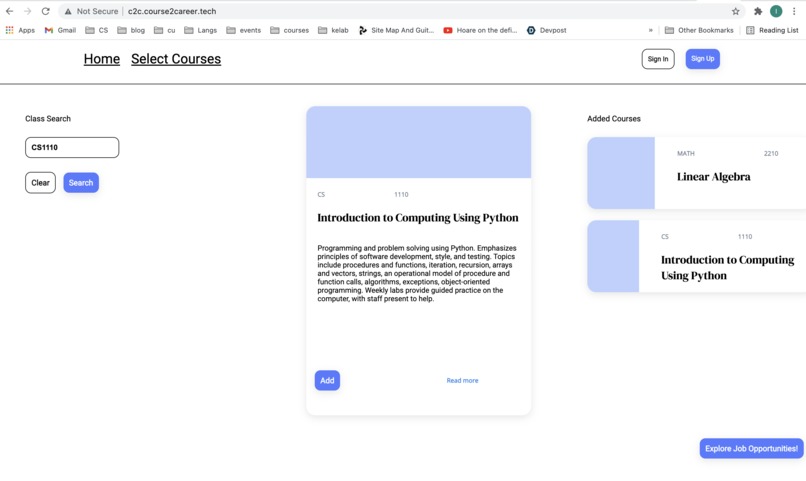
Task: Click the address bar URL
Action: pyautogui.click(x=172, y=11)
